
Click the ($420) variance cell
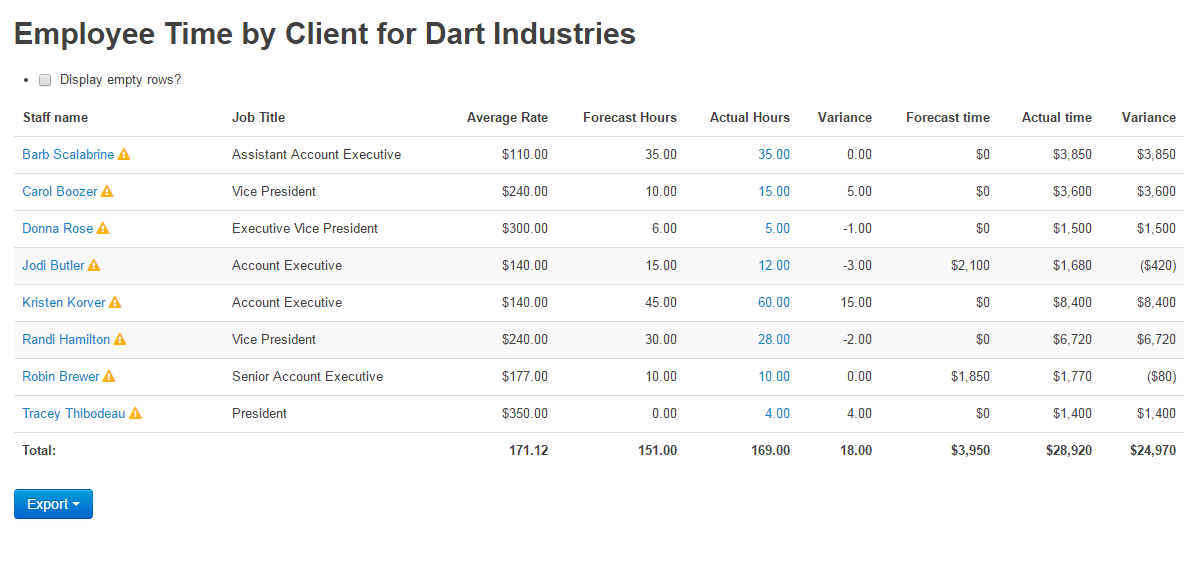(x=1157, y=265)
